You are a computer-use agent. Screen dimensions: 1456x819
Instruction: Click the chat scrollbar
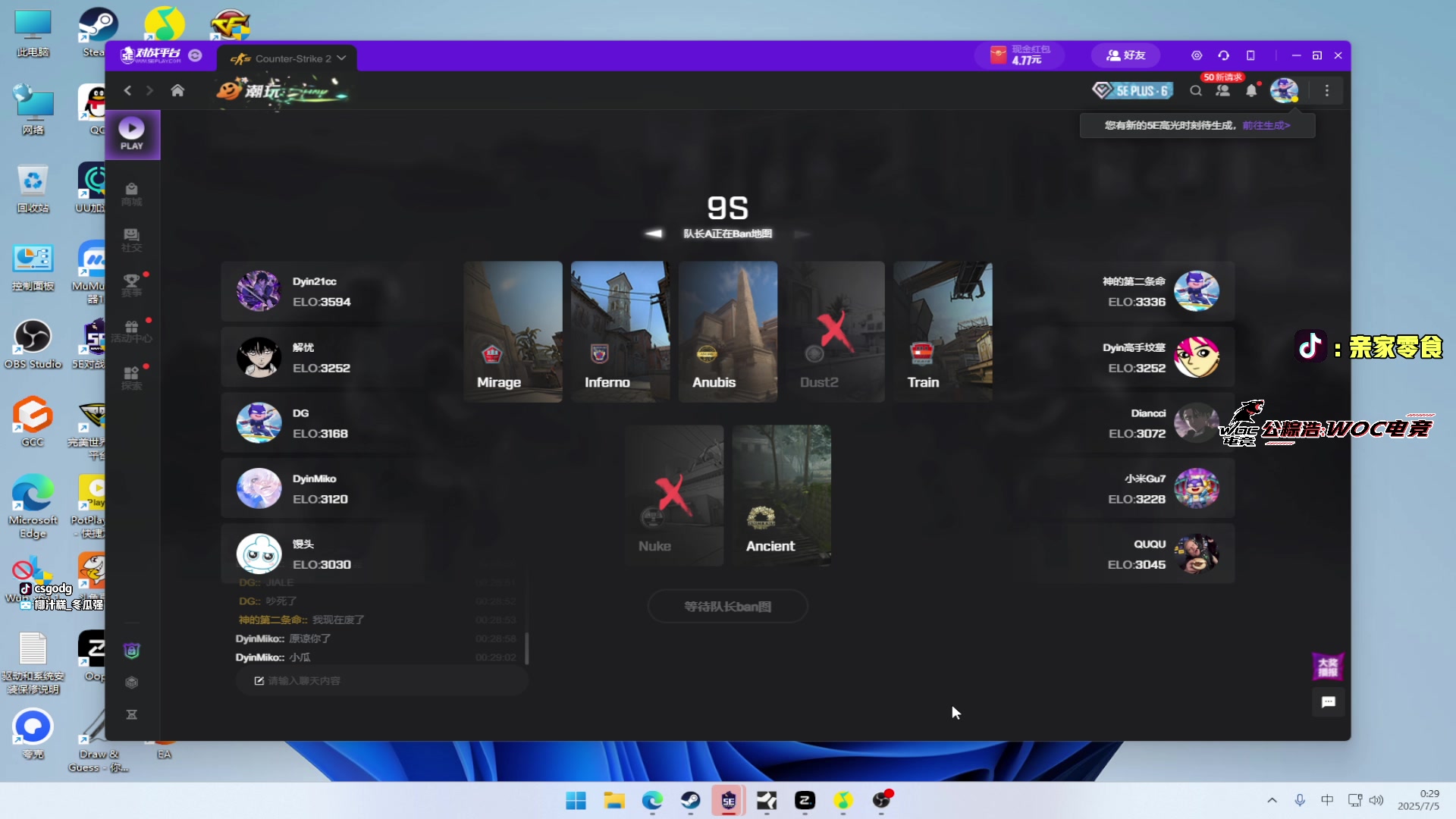(526, 648)
